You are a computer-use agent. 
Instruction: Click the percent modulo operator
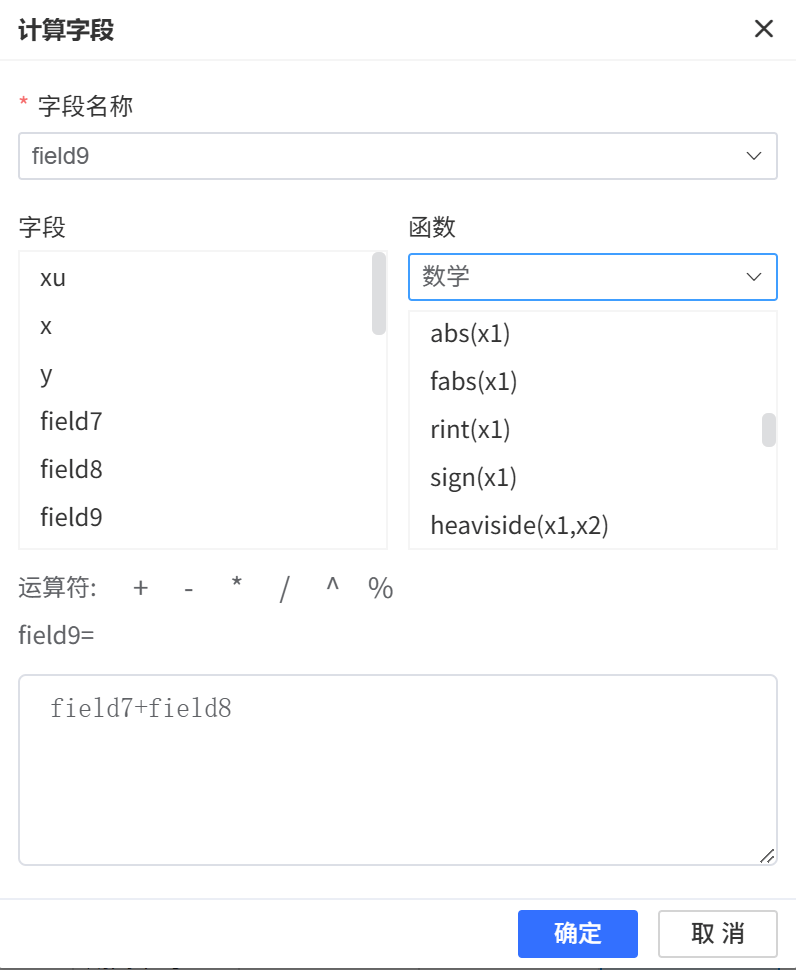click(381, 589)
